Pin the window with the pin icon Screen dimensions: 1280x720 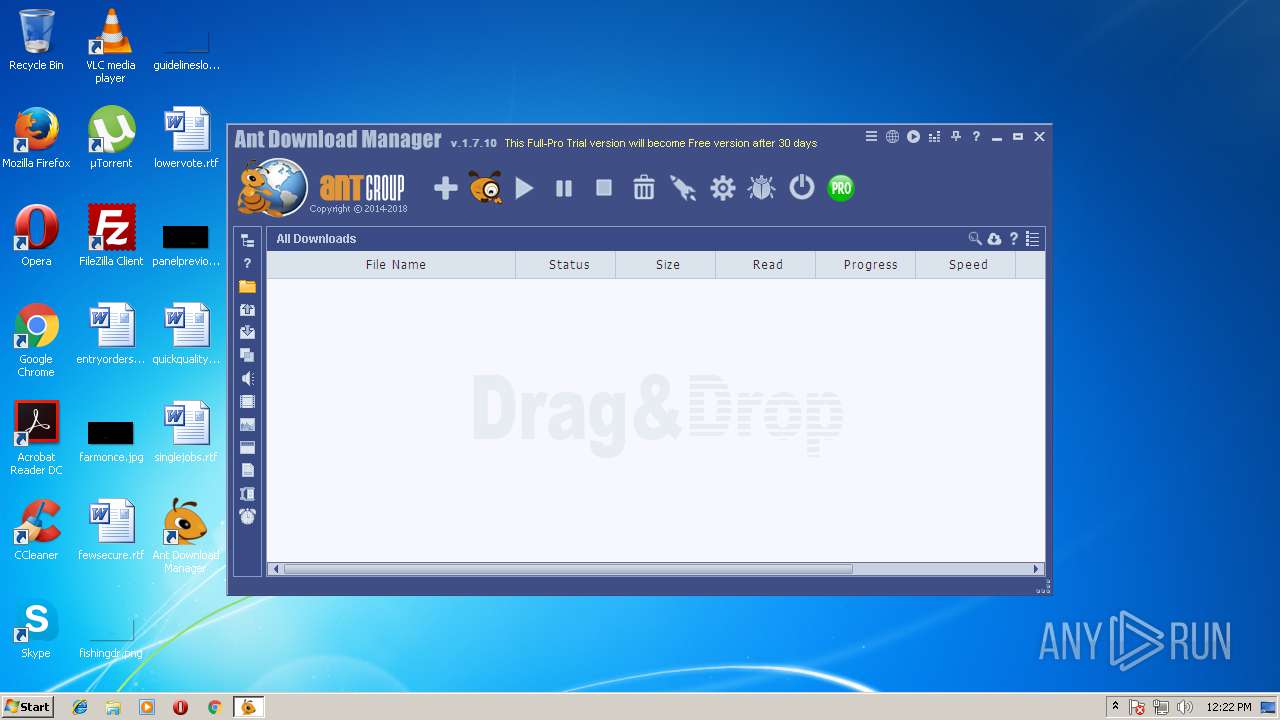pos(955,137)
